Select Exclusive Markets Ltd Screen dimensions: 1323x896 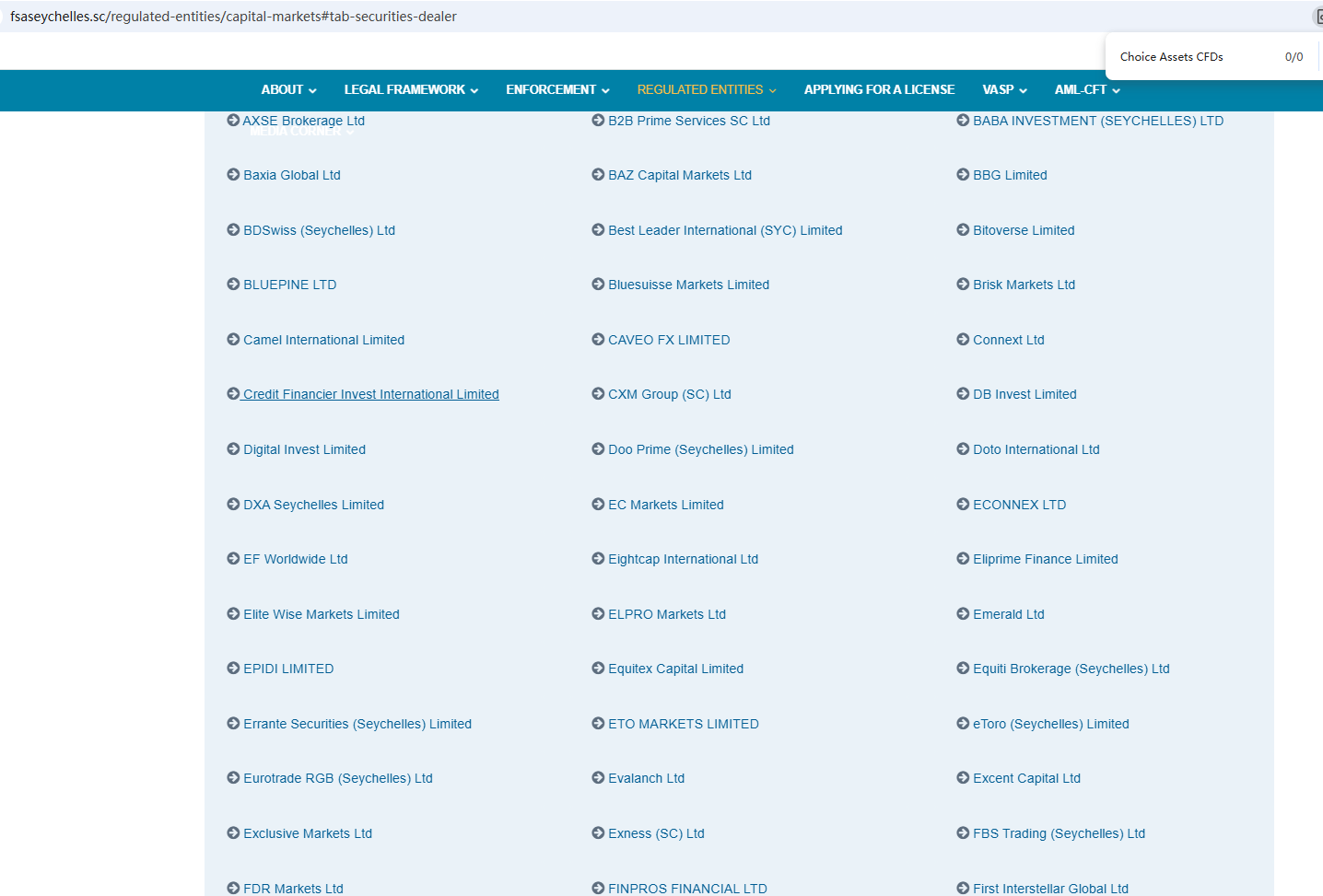(x=308, y=833)
